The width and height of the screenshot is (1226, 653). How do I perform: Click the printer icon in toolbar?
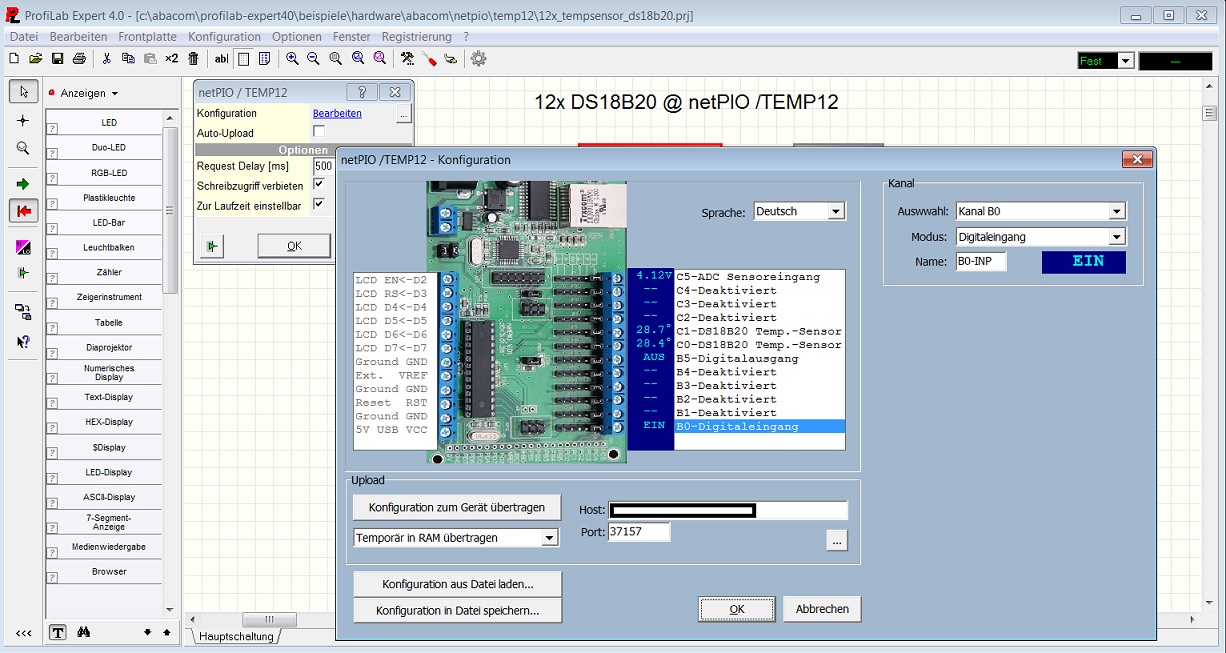pyautogui.click(x=79, y=59)
